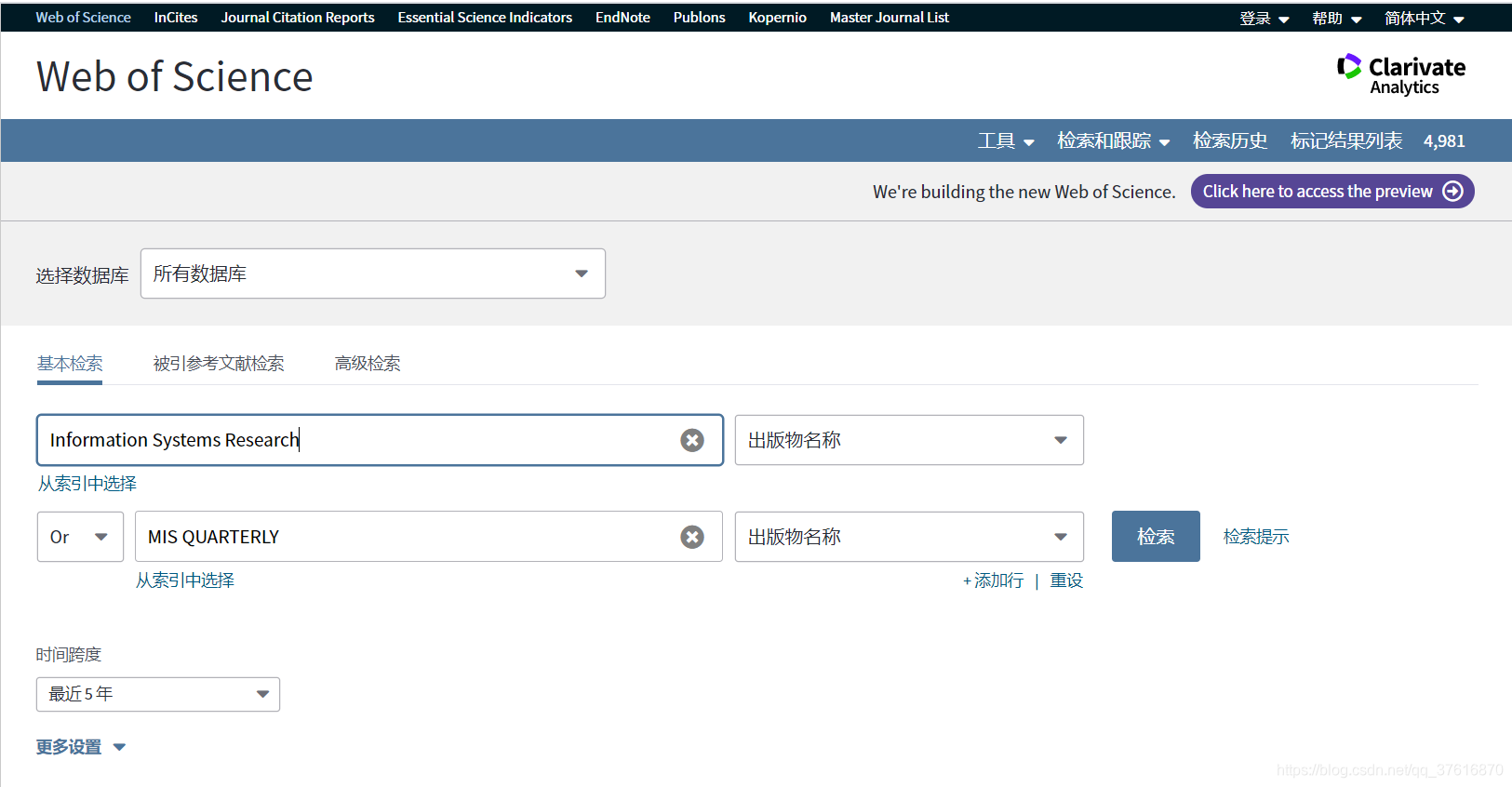The width and height of the screenshot is (1512, 787).
Task: Open the Or boolean operator dropdown
Action: click(80, 537)
